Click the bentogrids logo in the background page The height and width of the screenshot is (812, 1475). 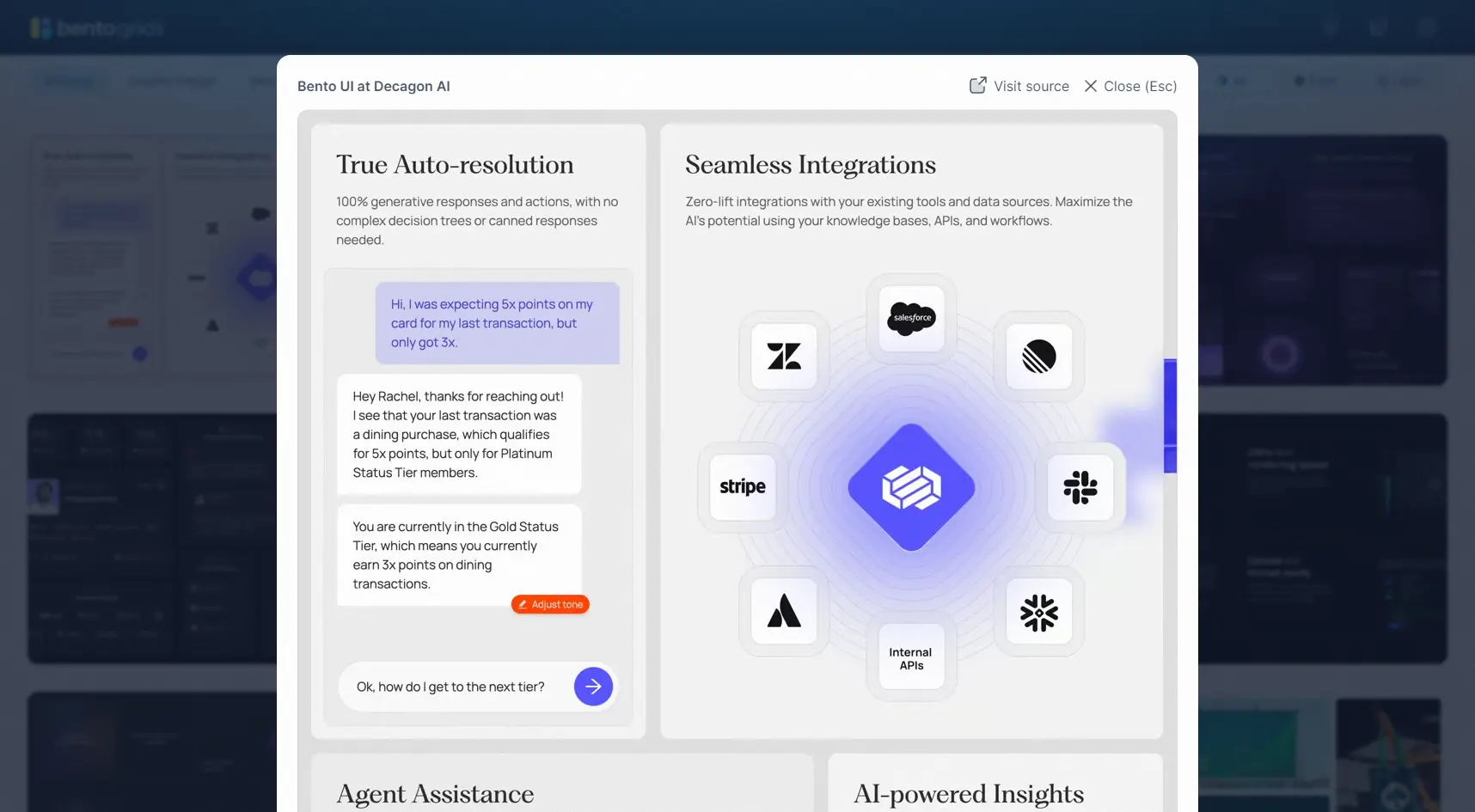96,28
